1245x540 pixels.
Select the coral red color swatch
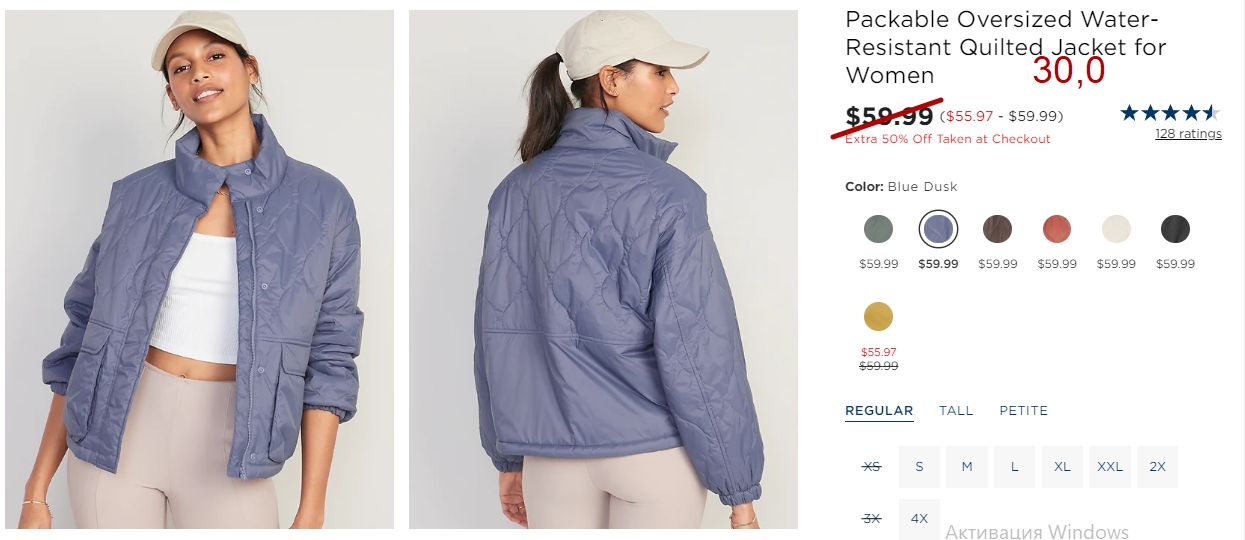click(x=1057, y=229)
